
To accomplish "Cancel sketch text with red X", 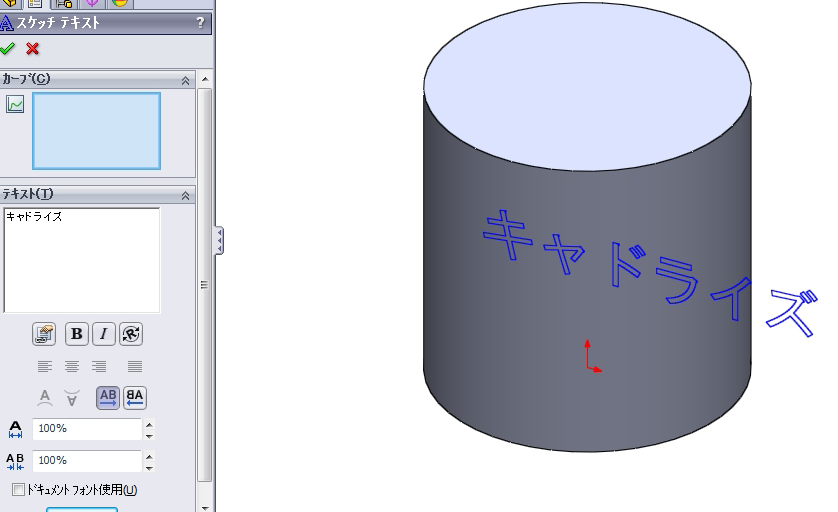I will coord(33,49).
